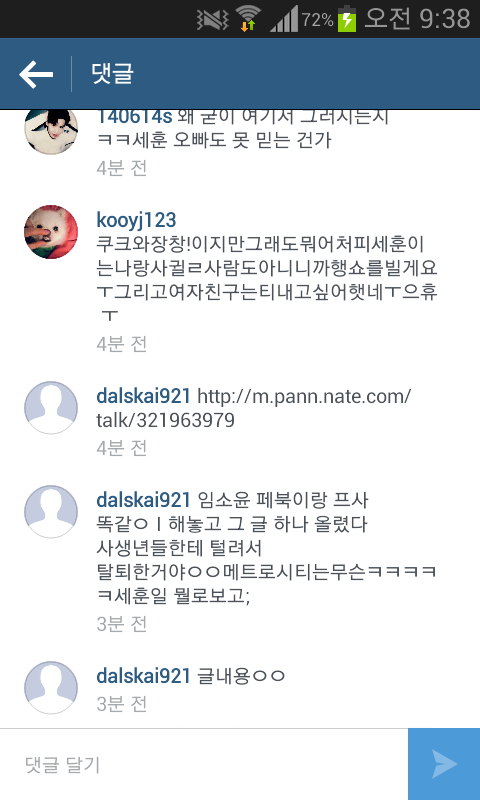Open the m.pann.nate.com talk link
Image resolution: width=480 pixels, height=800 pixels.
click(x=254, y=408)
